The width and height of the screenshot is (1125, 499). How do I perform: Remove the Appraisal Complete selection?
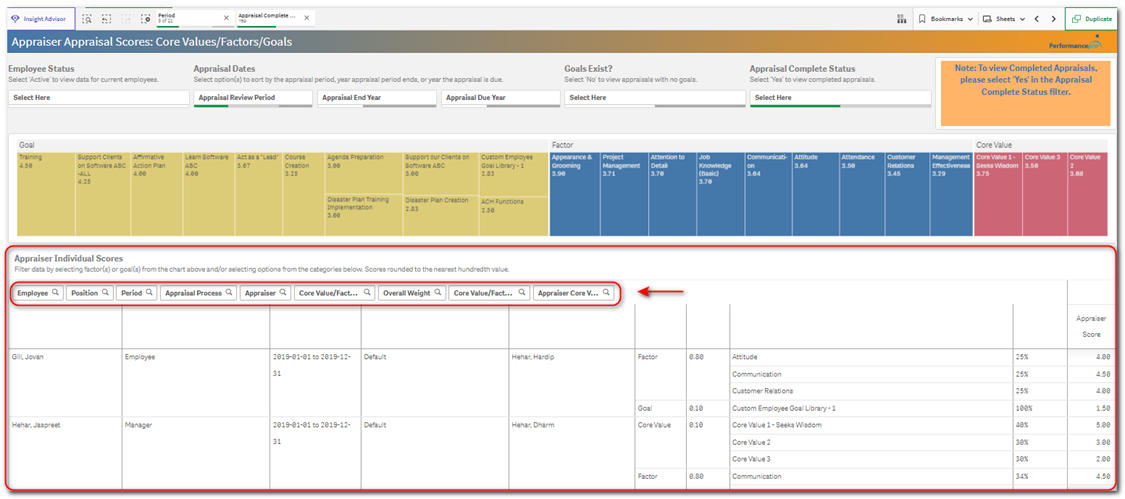click(x=307, y=17)
